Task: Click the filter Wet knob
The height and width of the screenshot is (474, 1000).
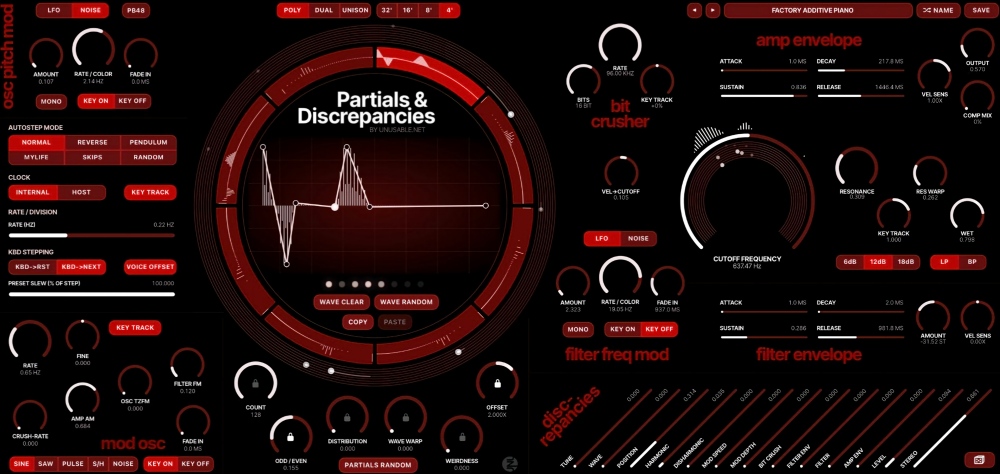Action: pos(967,216)
